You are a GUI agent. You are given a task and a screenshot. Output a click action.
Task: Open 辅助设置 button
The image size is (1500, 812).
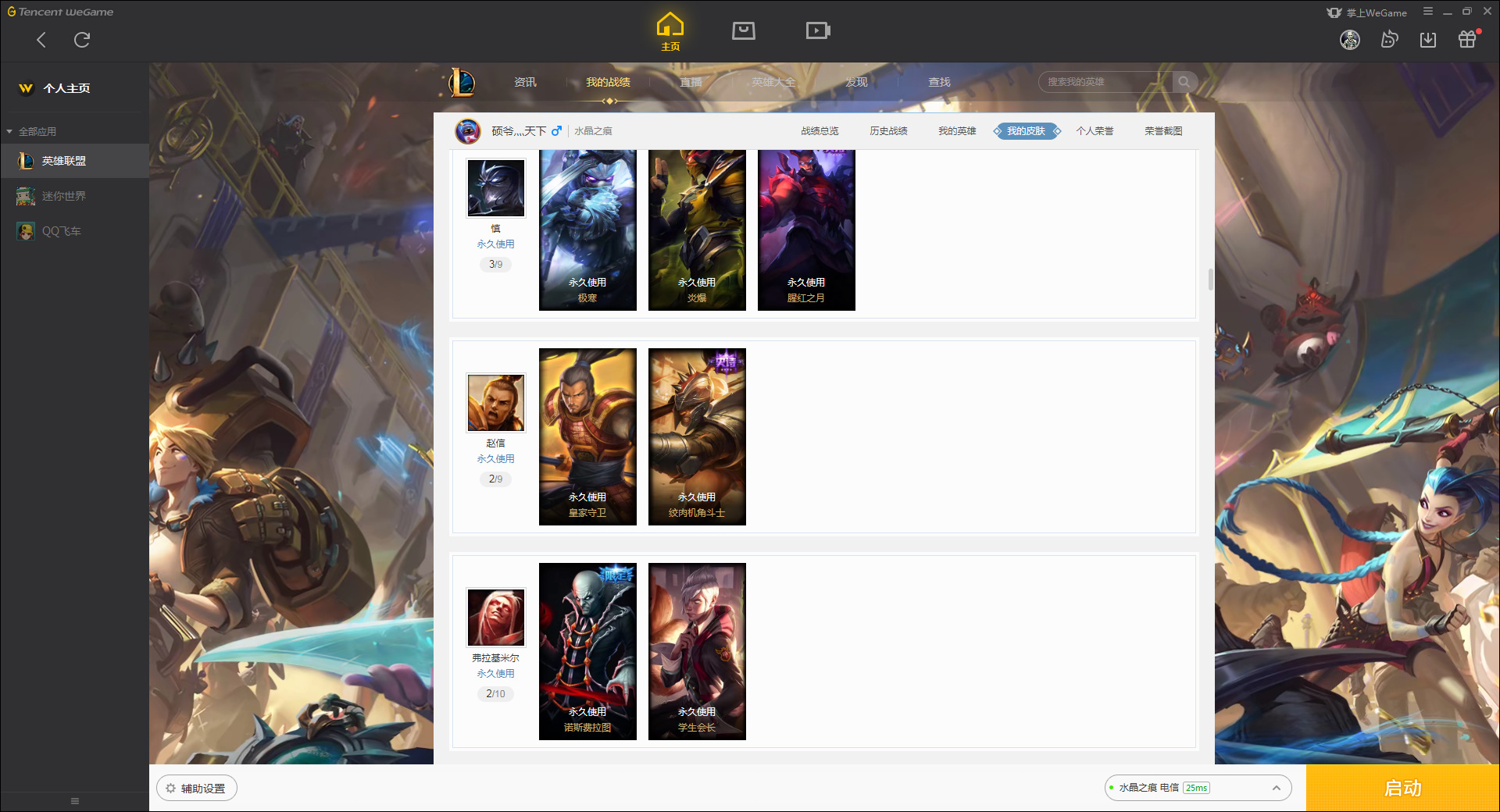pyautogui.click(x=197, y=789)
